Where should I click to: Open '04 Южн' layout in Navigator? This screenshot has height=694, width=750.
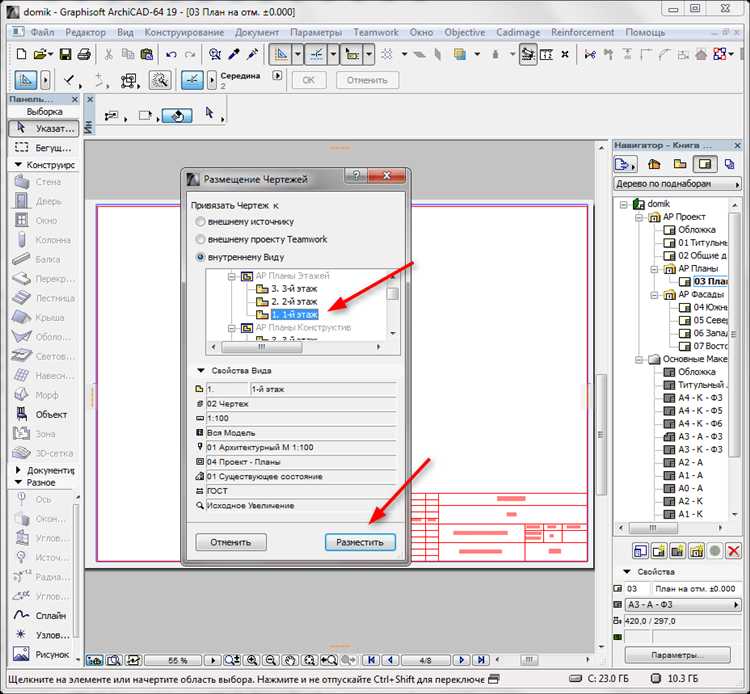point(710,307)
